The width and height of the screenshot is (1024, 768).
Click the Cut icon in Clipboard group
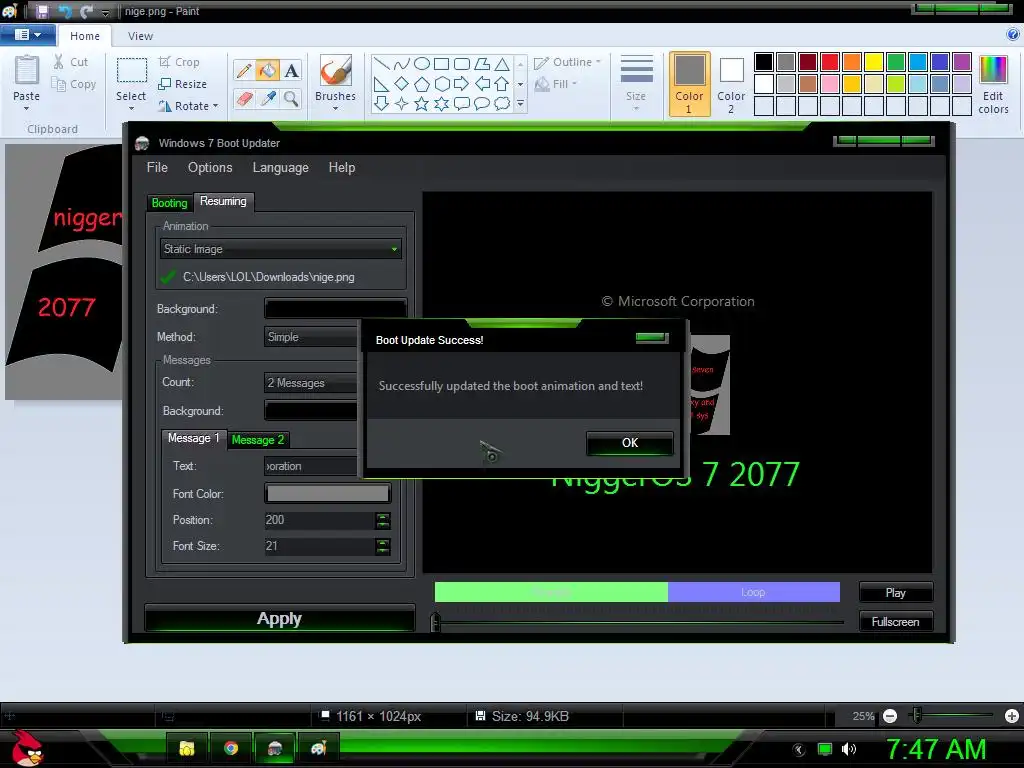59,62
